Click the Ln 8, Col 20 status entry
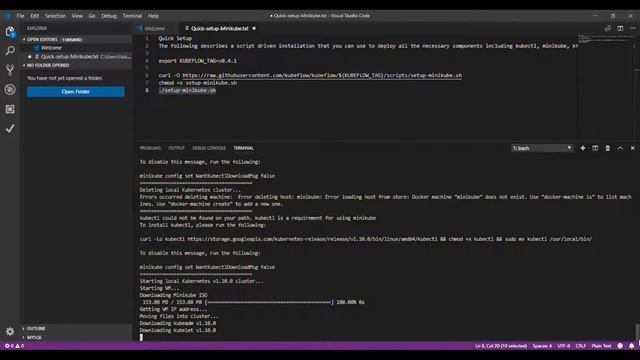 (x=501, y=346)
